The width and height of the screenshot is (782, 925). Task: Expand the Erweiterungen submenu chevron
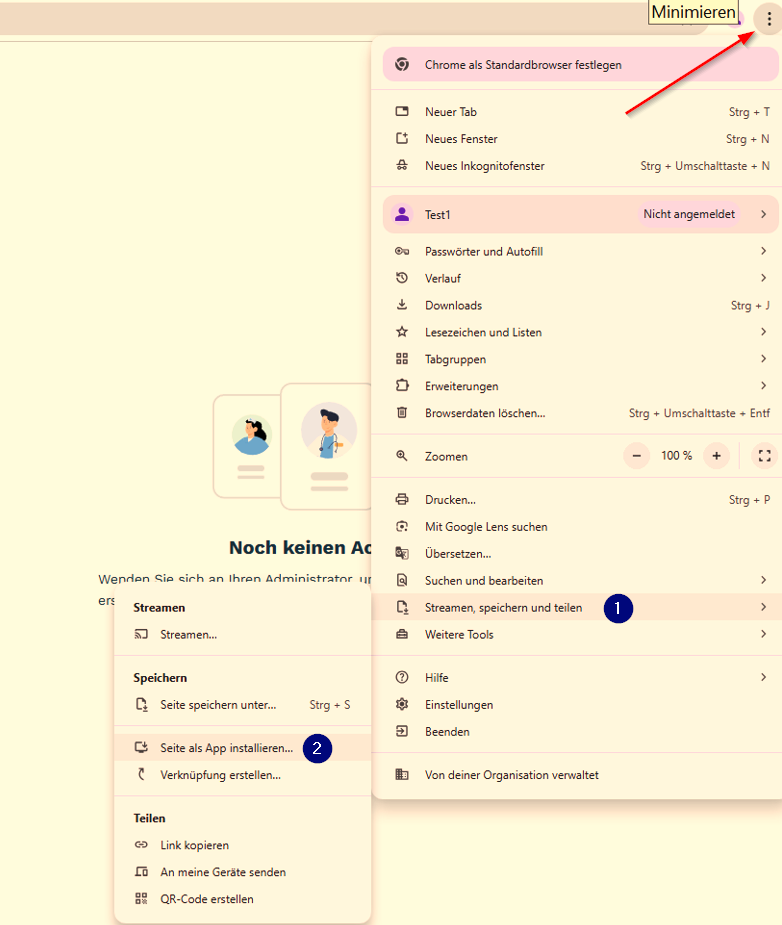764,386
